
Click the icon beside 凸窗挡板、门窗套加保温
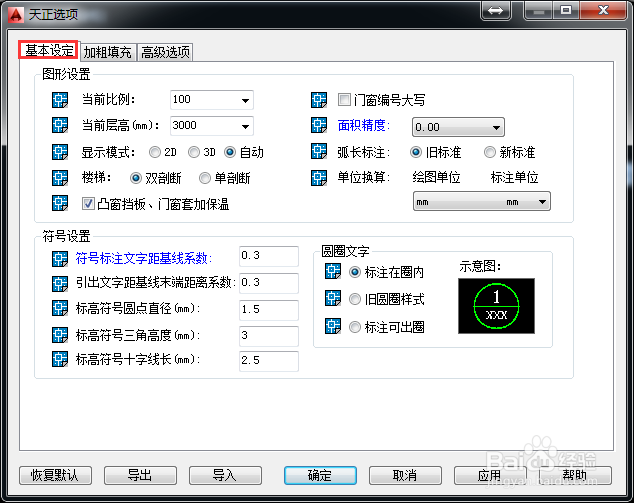point(60,203)
